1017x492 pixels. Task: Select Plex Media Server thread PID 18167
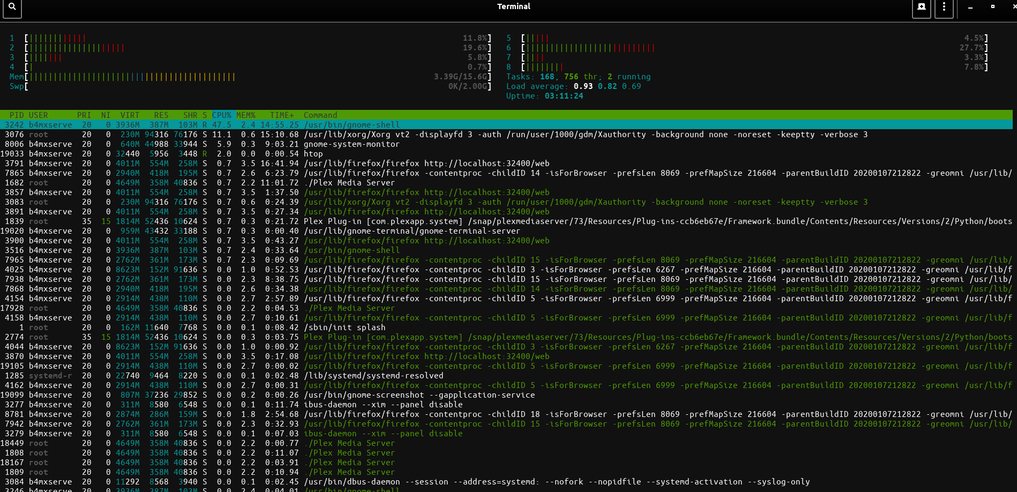pyautogui.click(x=508, y=462)
